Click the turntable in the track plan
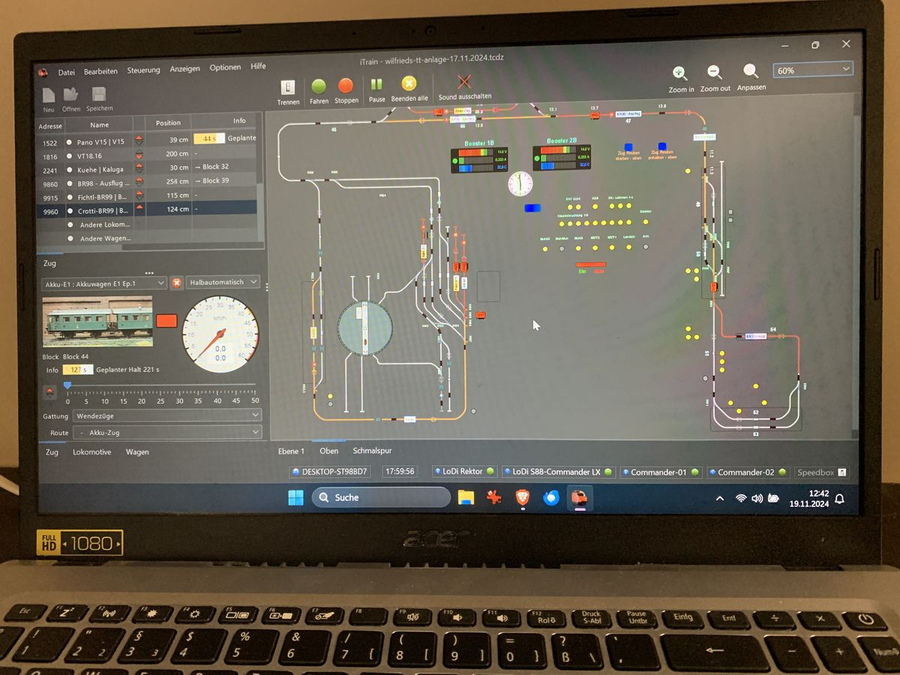The height and width of the screenshot is (675, 900). coord(364,328)
